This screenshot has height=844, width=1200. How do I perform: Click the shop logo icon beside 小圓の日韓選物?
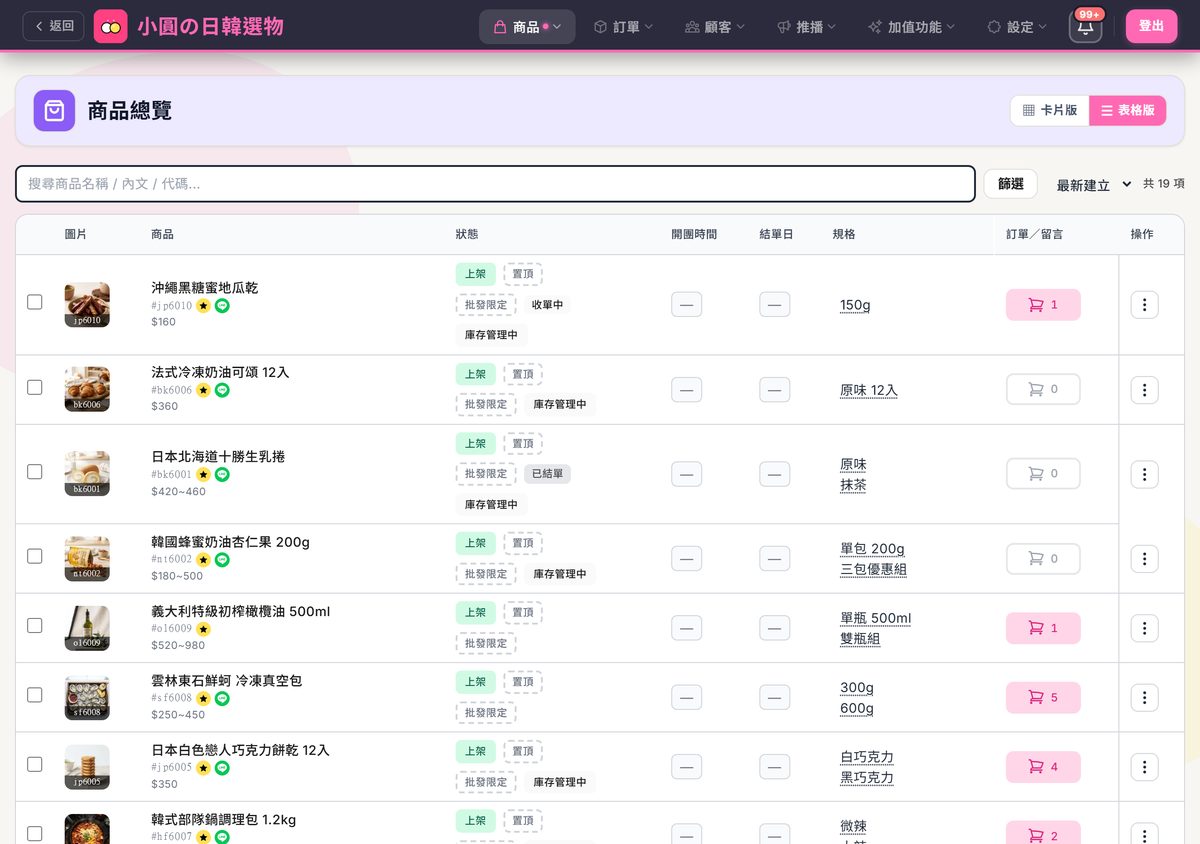(111, 26)
